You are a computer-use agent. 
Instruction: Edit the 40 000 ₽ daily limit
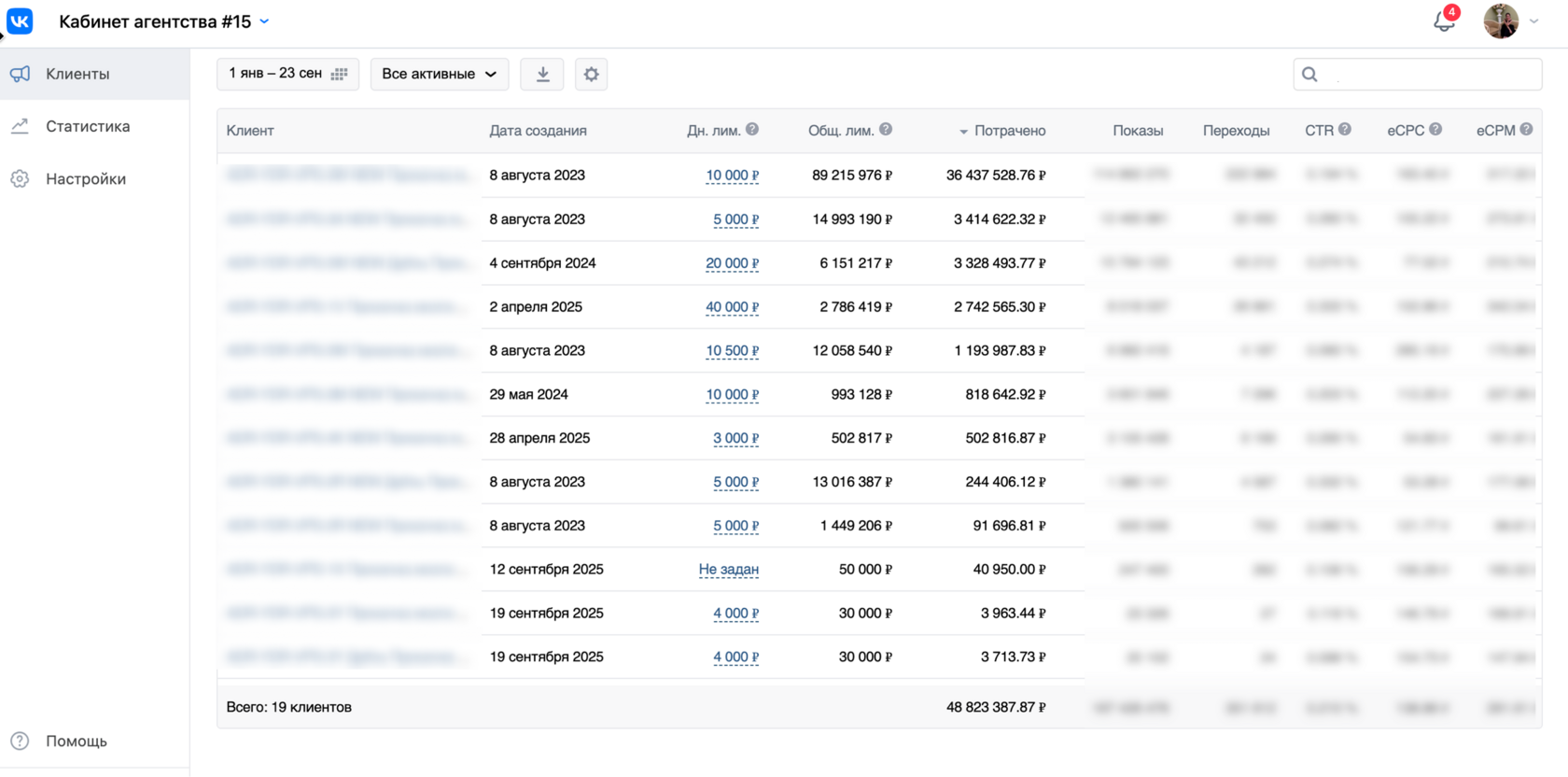tap(732, 307)
